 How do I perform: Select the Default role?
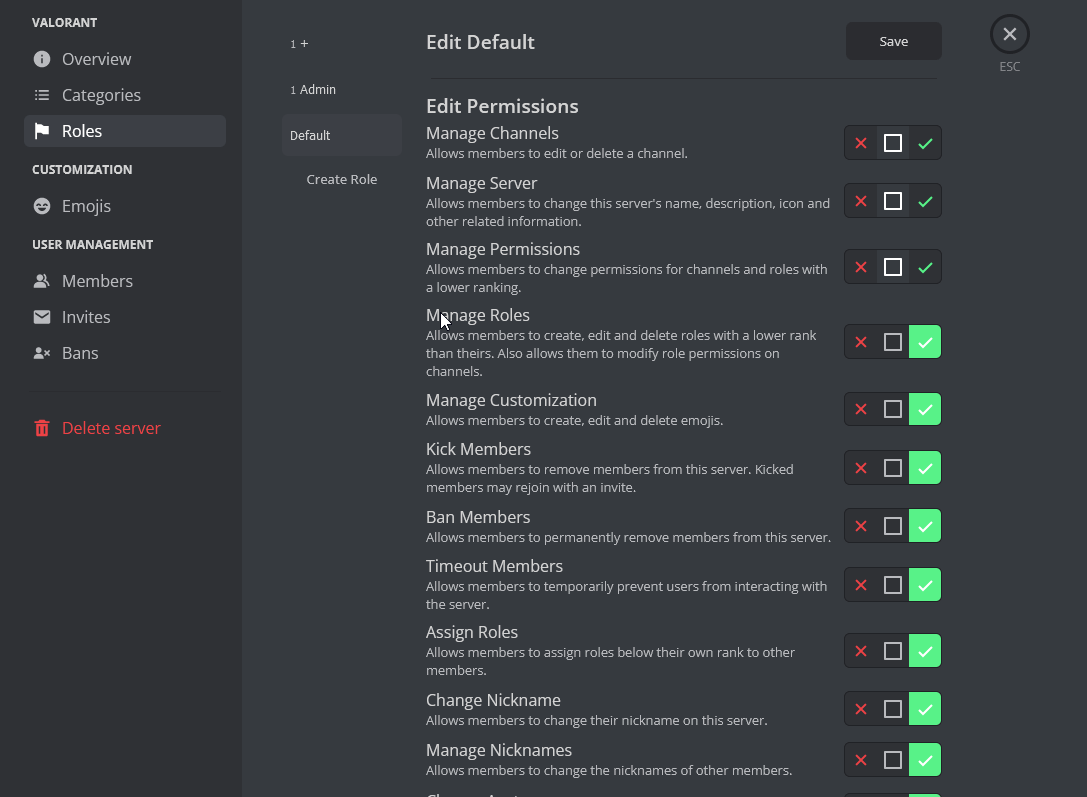coord(310,135)
